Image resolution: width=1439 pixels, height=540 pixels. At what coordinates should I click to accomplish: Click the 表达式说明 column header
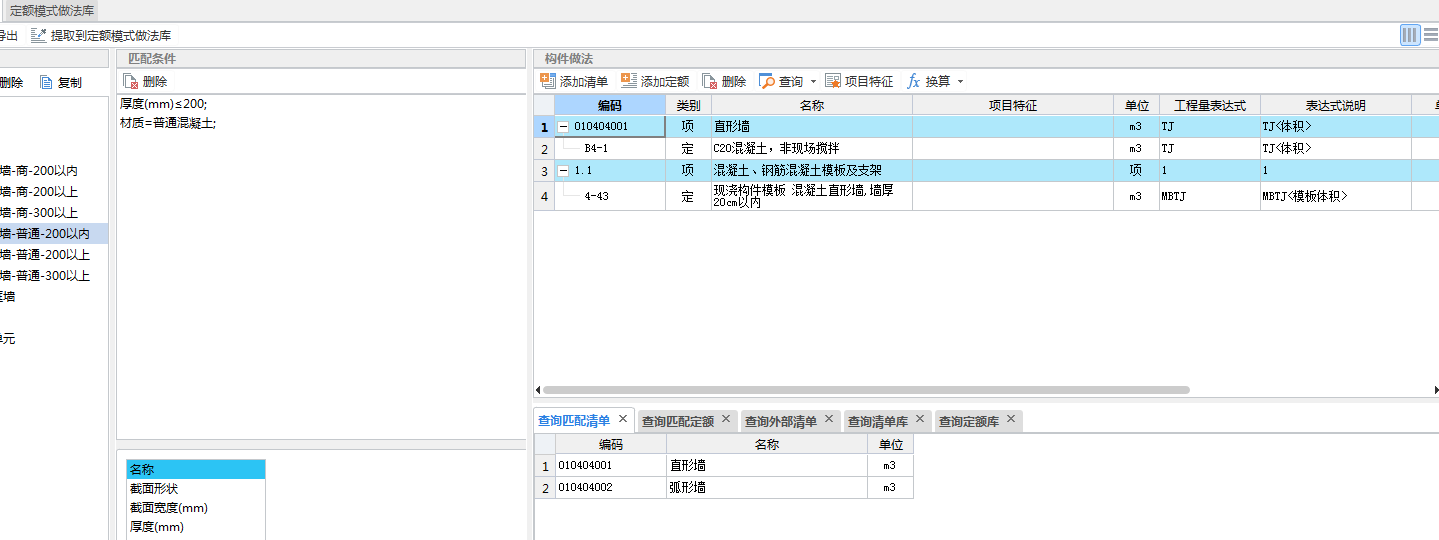1335,105
